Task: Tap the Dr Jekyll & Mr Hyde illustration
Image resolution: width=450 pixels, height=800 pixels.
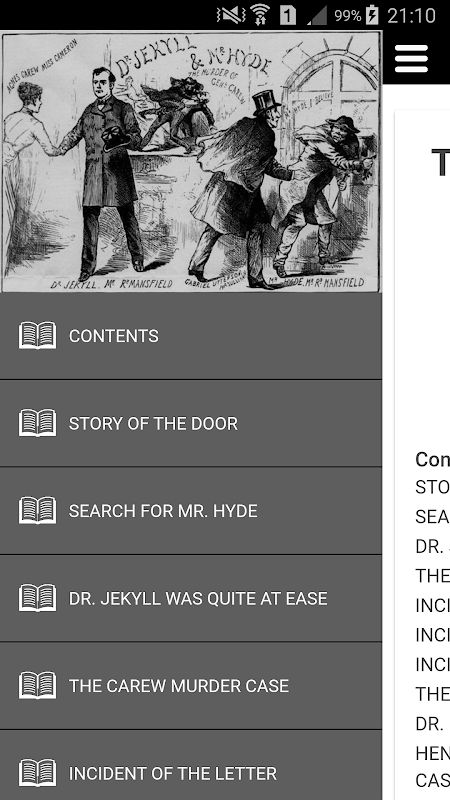Action: coord(191,162)
